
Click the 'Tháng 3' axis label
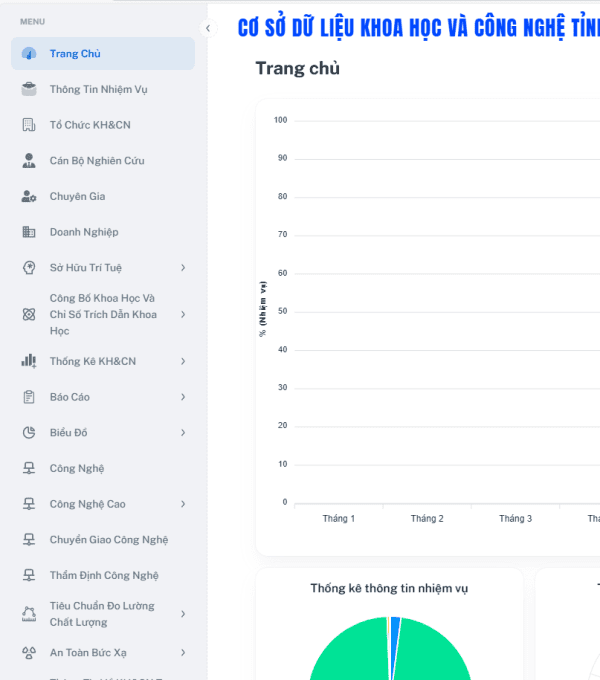(515, 519)
